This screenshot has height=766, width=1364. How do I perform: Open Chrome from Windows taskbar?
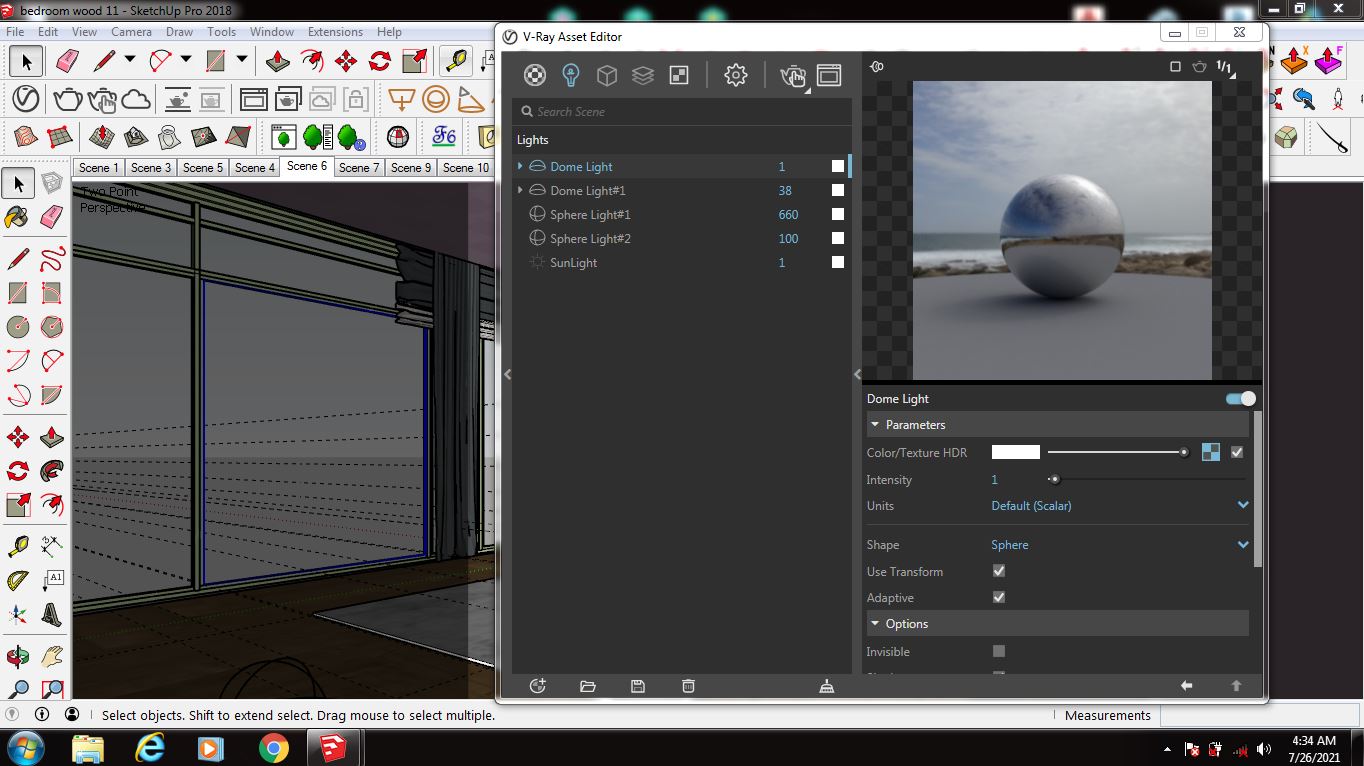pyautogui.click(x=273, y=748)
